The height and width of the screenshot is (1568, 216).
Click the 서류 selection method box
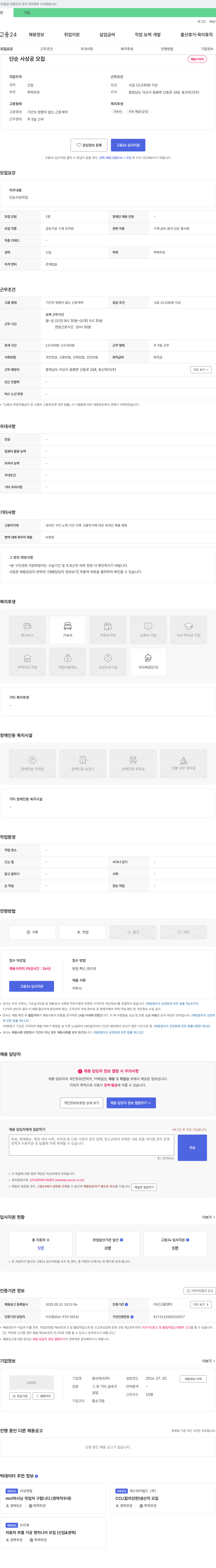(32, 932)
